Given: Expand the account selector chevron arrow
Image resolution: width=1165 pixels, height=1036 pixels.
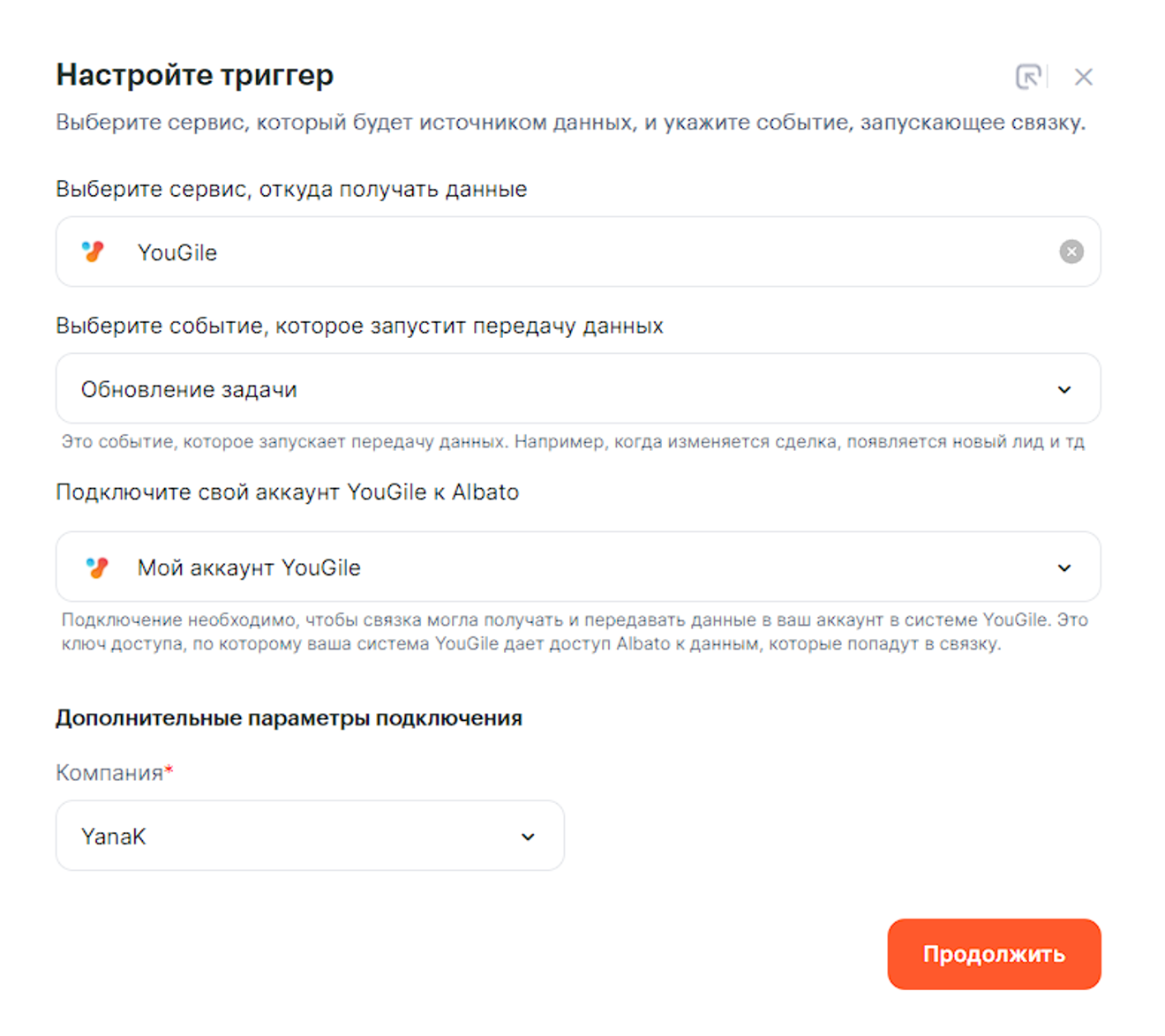Looking at the screenshot, I should click(x=1064, y=567).
